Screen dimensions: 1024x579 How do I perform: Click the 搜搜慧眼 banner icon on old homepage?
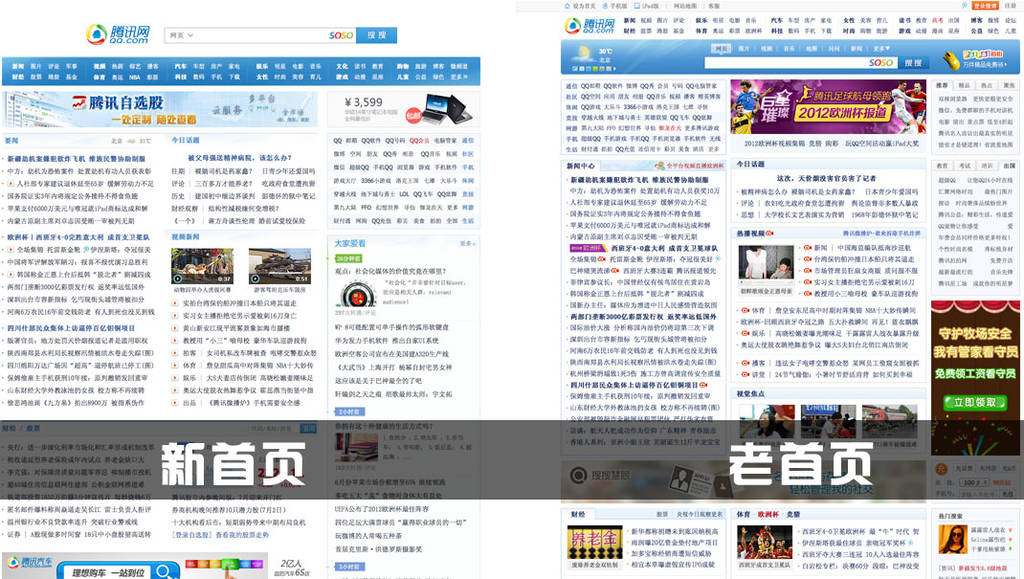coord(578,475)
